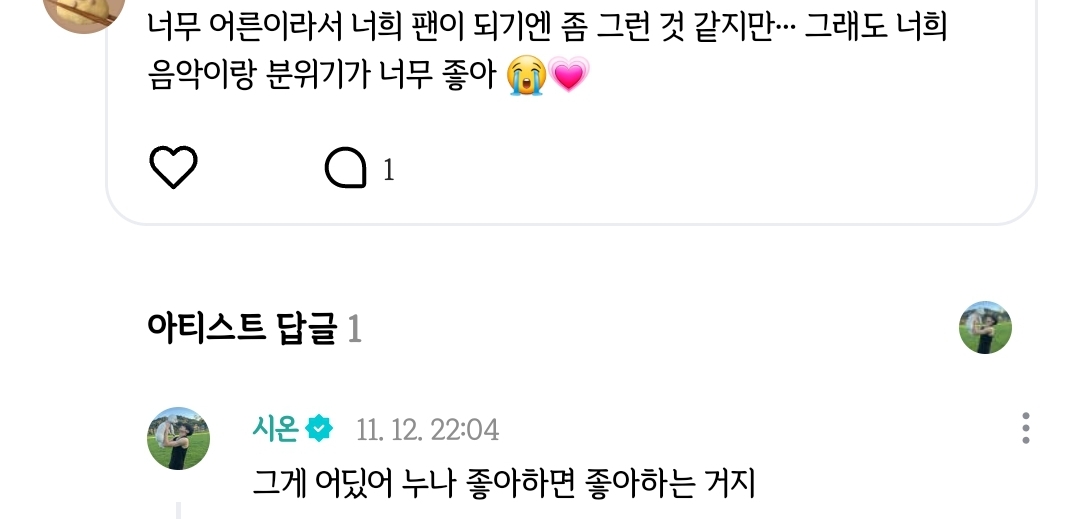Screen dimensions: 1080x519
Task: Select the 아티스트 답글 section header
Action: point(242,328)
